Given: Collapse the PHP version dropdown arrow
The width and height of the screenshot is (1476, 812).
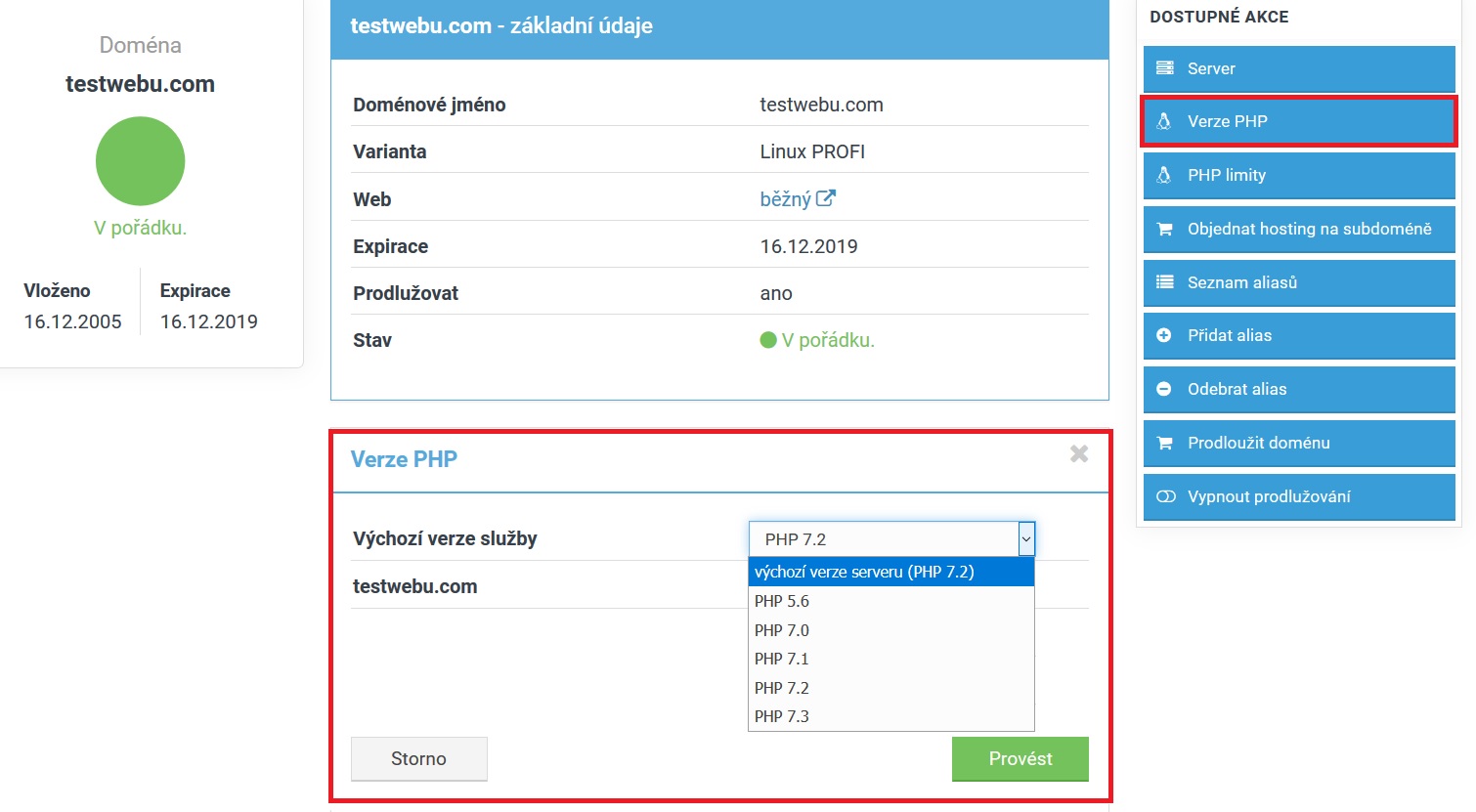Looking at the screenshot, I should pyautogui.click(x=1025, y=539).
